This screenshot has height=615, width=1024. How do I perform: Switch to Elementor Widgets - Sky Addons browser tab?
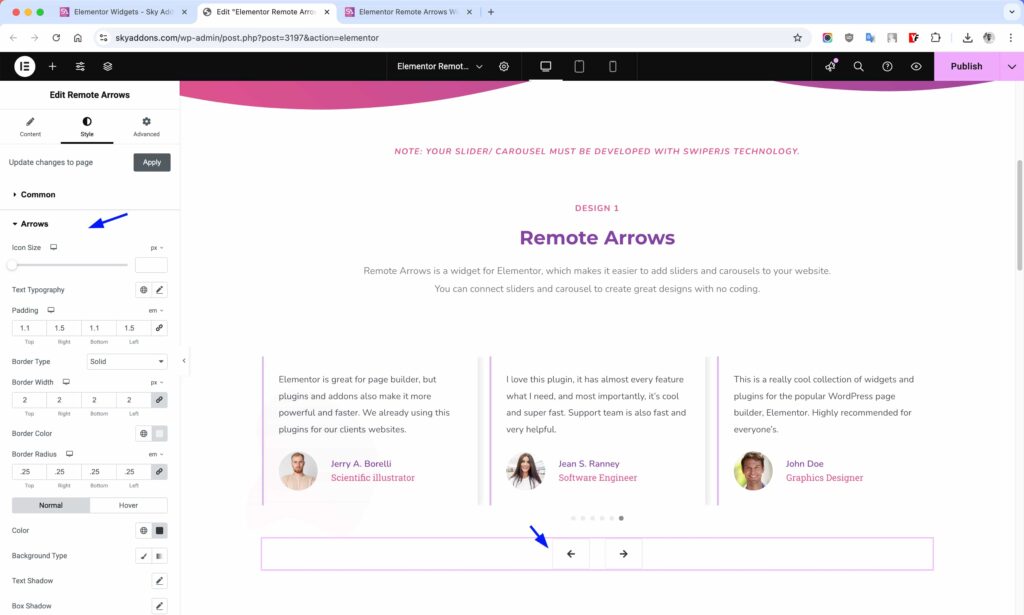pyautogui.click(x=123, y=12)
